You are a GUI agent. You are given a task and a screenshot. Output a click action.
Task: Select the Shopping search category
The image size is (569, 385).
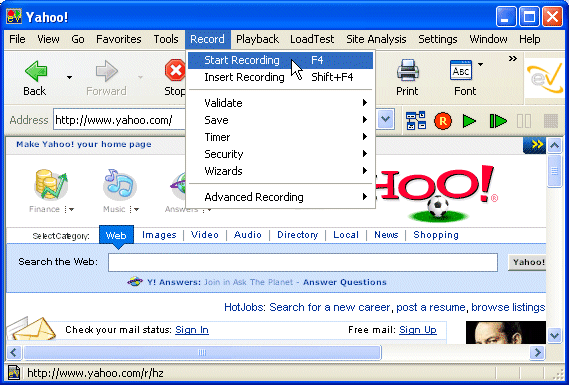(436, 235)
